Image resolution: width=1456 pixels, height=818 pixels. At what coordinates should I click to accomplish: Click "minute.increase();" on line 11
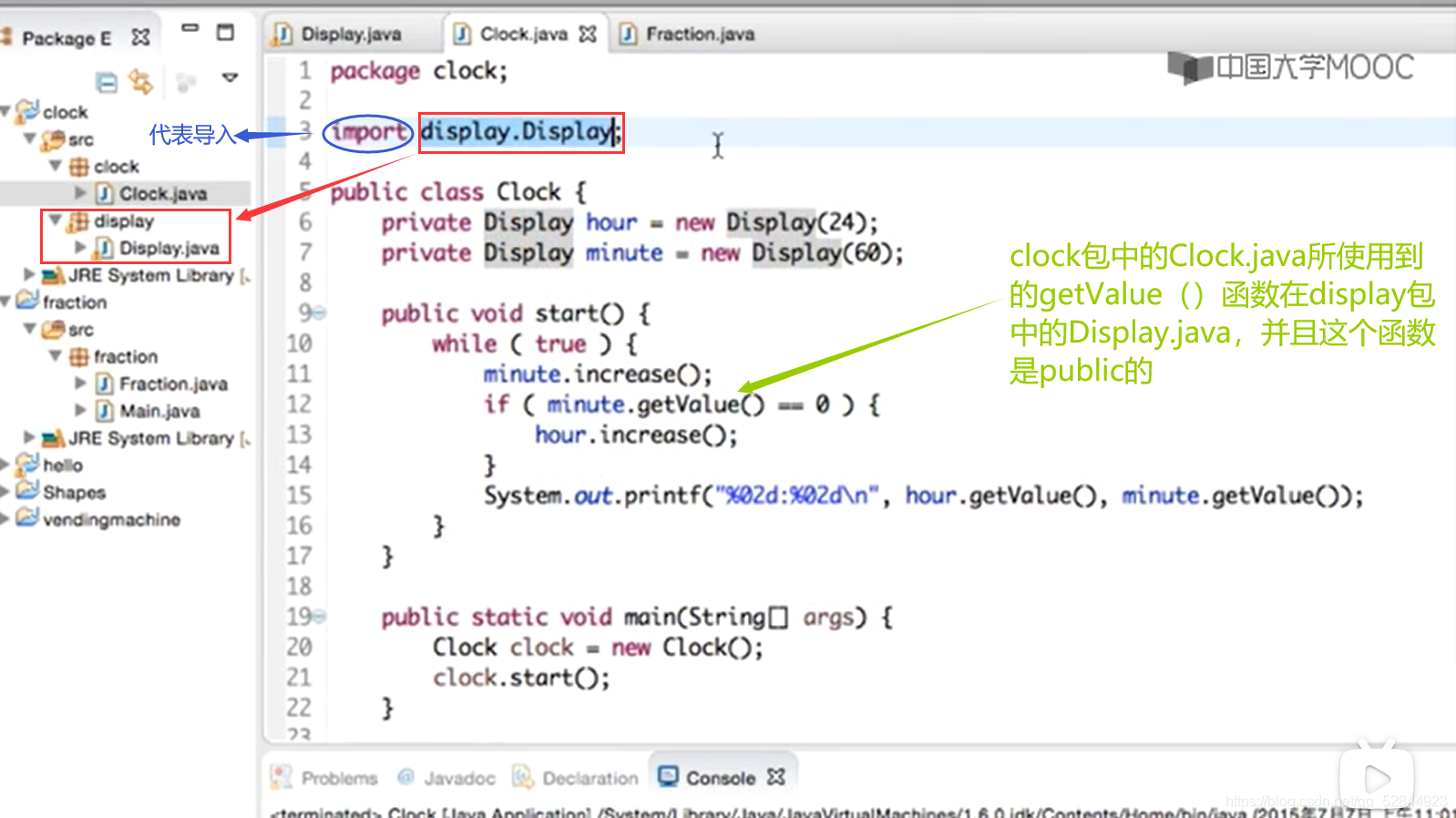[x=598, y=374]
